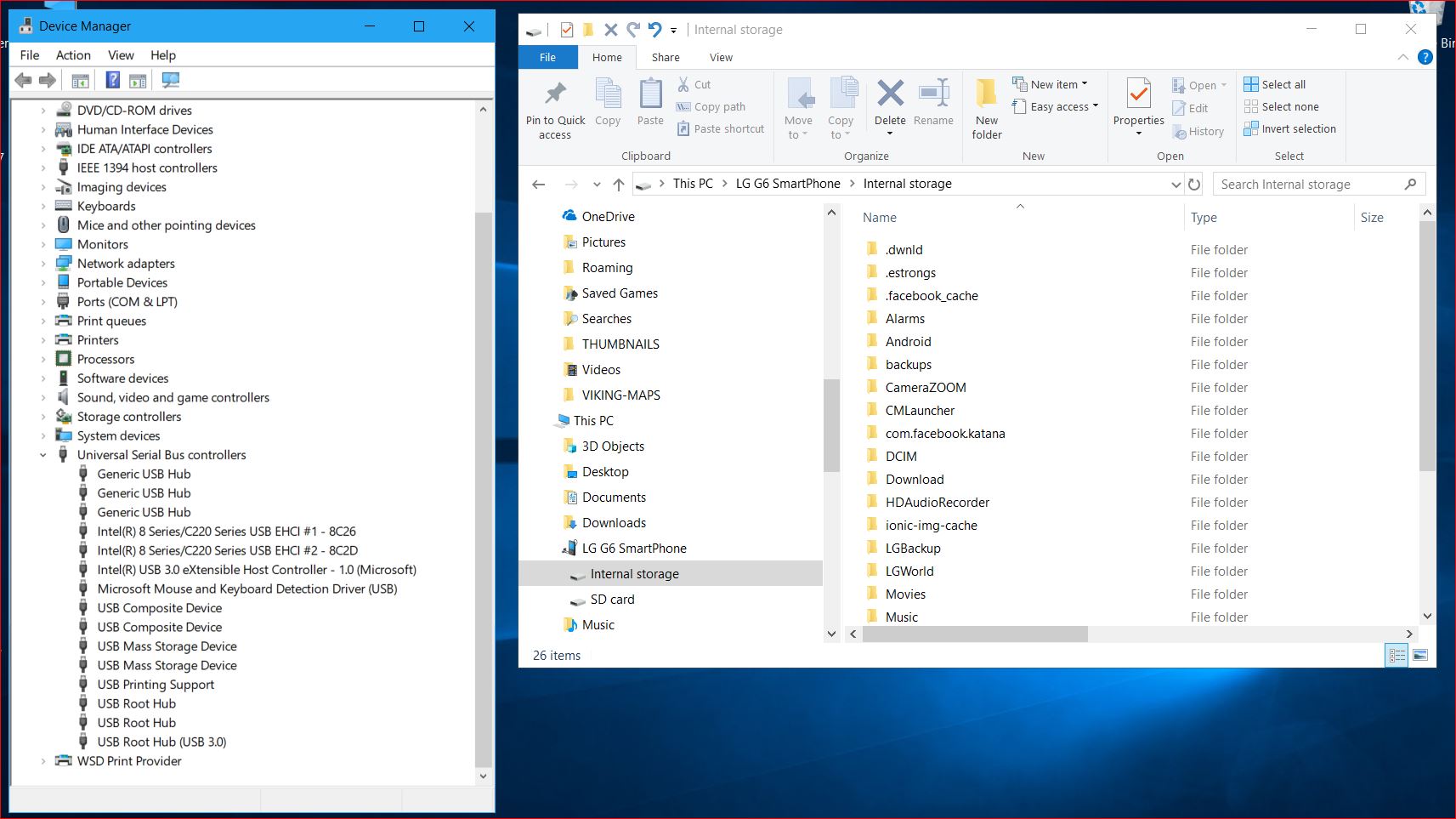This screenshot has width=1456, height=819.
Task: Select Downloads in the navigation pane
Action: point(614,523)
